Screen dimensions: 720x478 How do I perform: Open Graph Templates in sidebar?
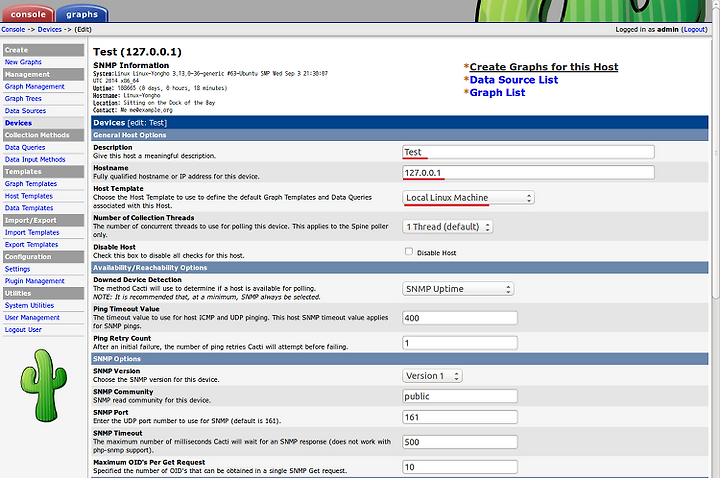[x=31, y=184]
